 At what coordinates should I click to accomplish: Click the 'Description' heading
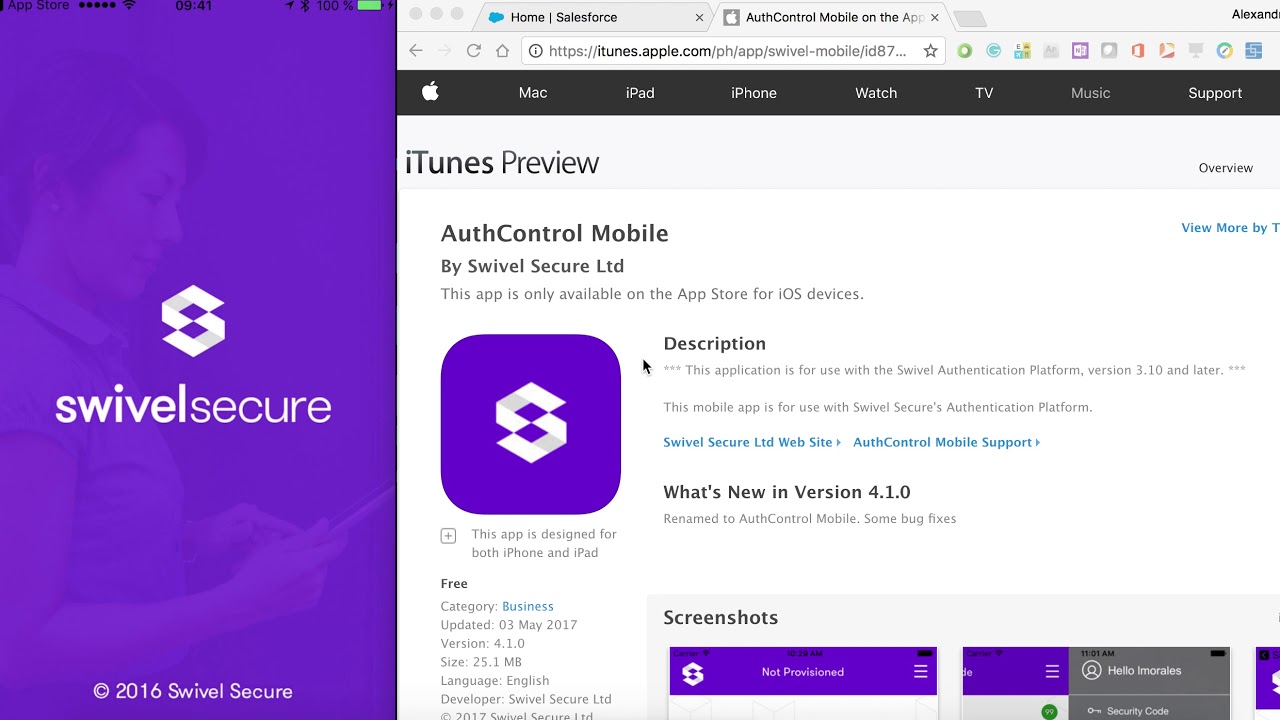click(715, 344)
